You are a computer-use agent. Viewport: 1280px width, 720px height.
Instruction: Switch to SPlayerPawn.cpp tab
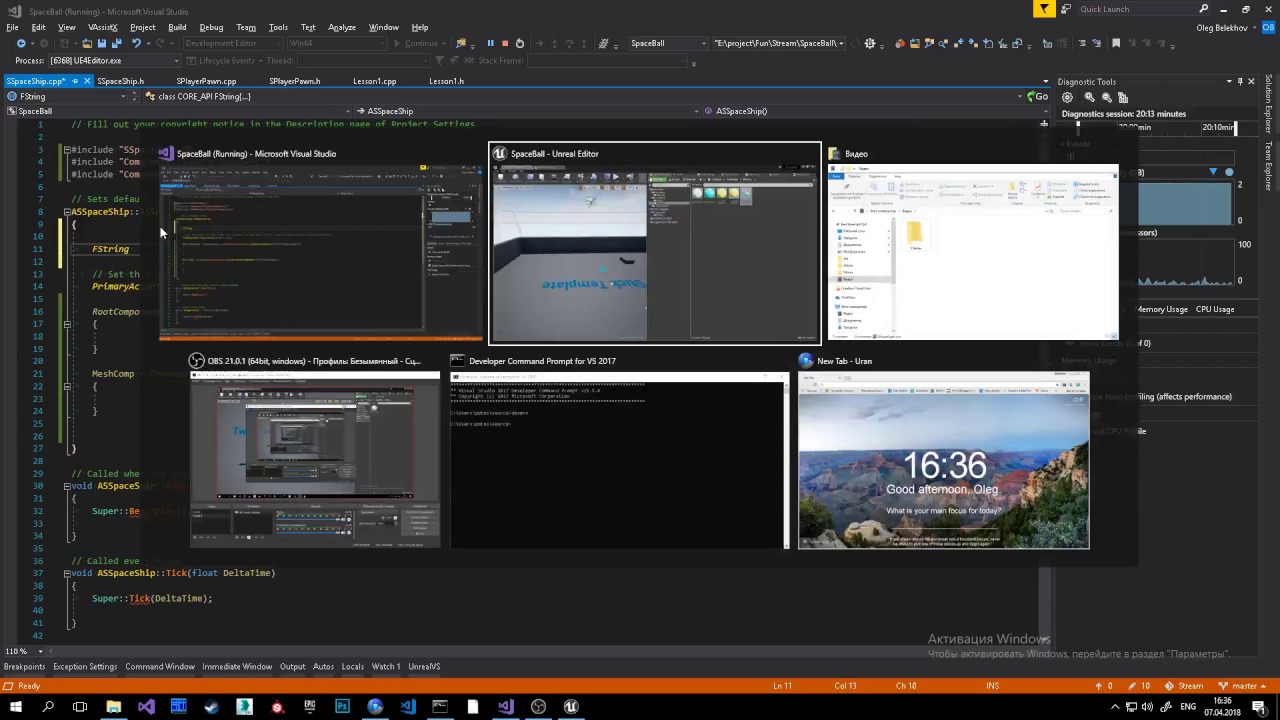206,81
